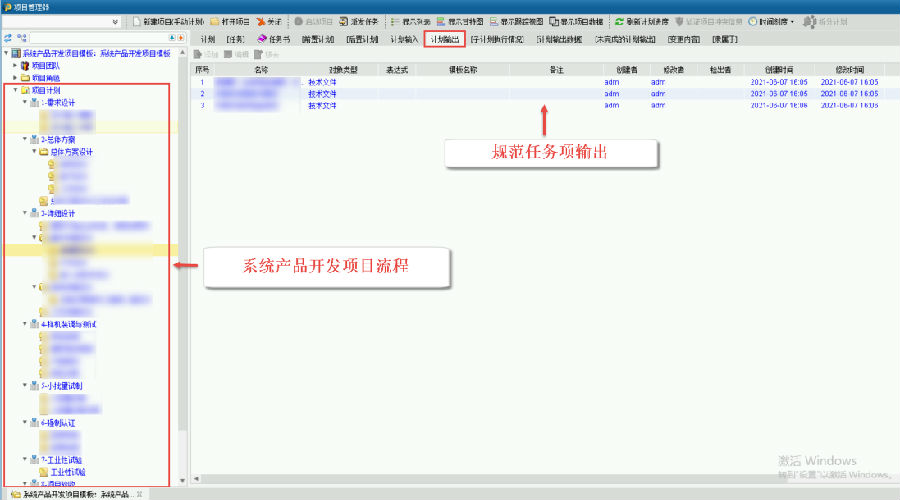
Task: Collapse the 6-强制认证 node
Action: 25,423
